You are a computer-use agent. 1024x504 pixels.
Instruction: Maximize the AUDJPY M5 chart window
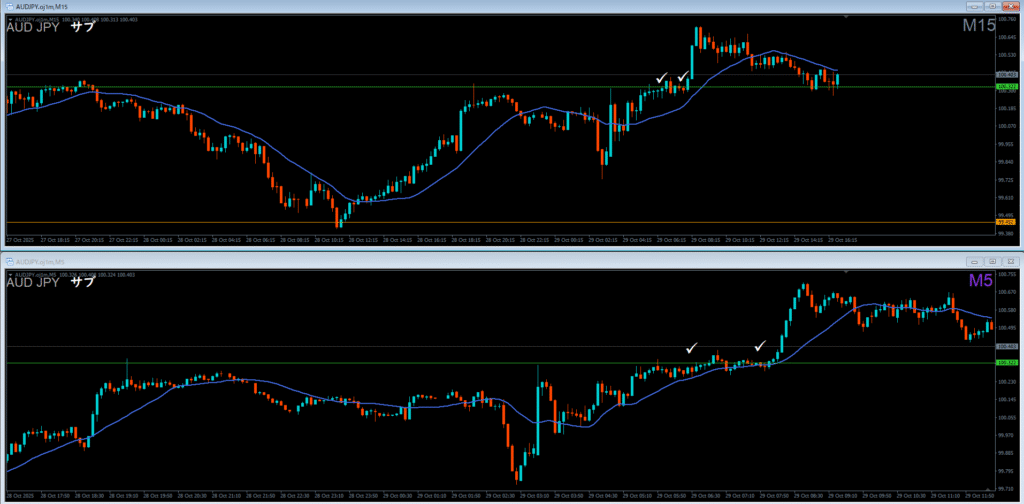[x=992, y=260]
